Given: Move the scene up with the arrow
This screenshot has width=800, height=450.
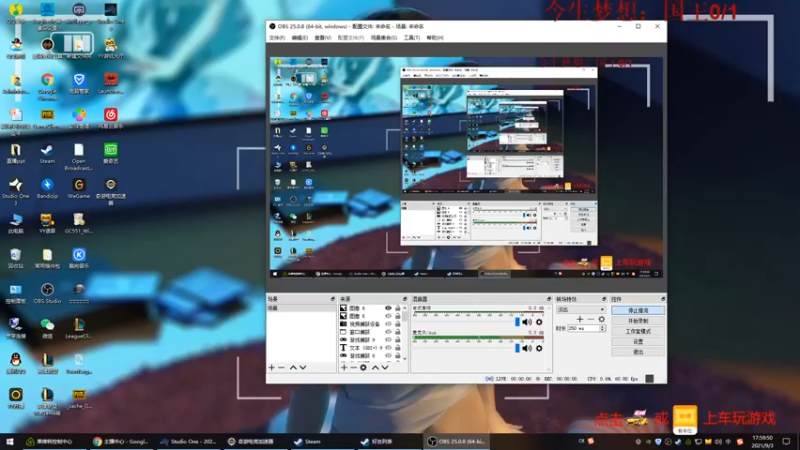Looking at the screenshot, I should [293, 367].
